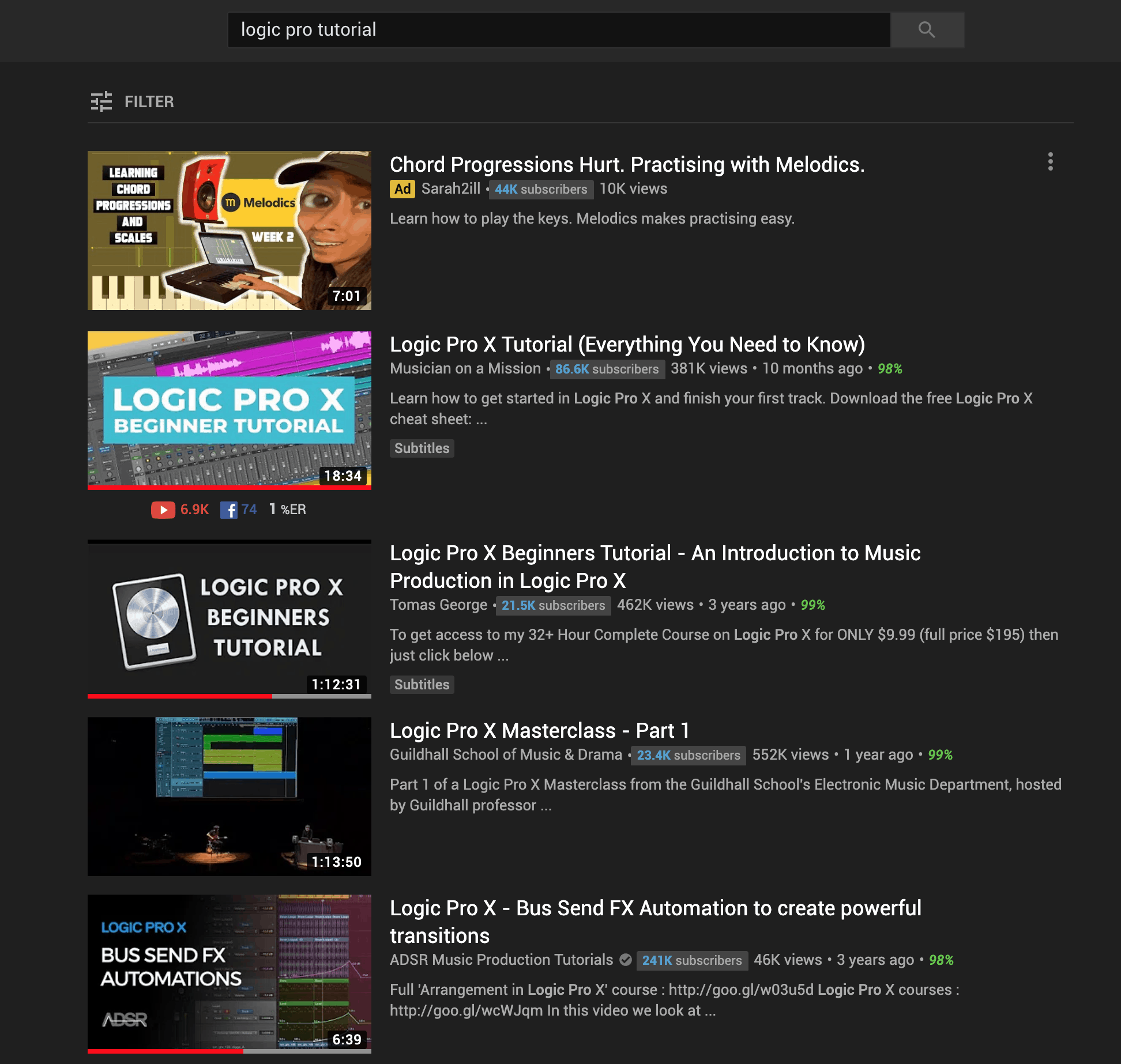Image resolution: width=1121 pixels, height=1064 pixels.
Task: Click description 'Learn how to play the keys'
Action: pos(592,218)
